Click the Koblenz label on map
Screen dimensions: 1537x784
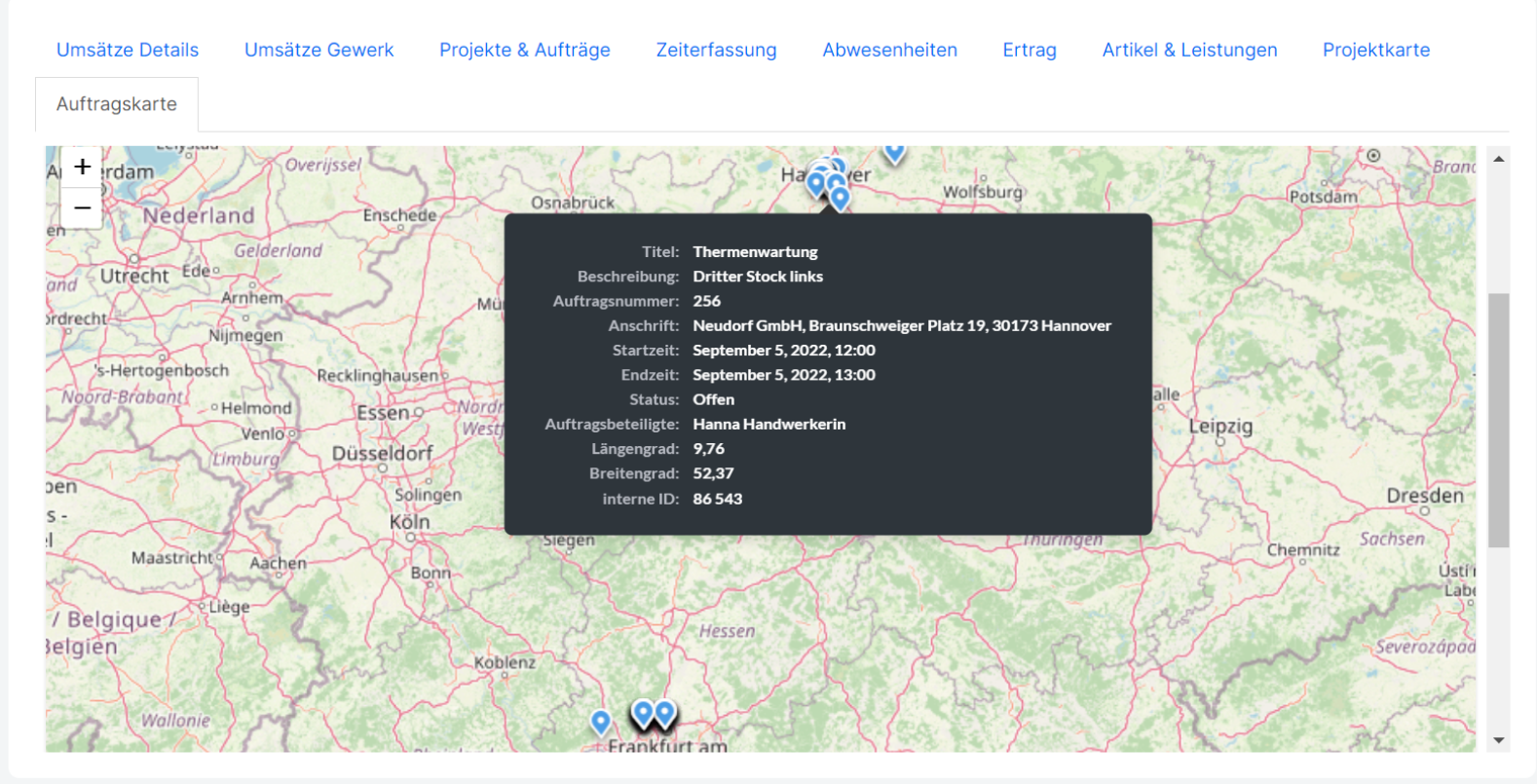(505, 662)
